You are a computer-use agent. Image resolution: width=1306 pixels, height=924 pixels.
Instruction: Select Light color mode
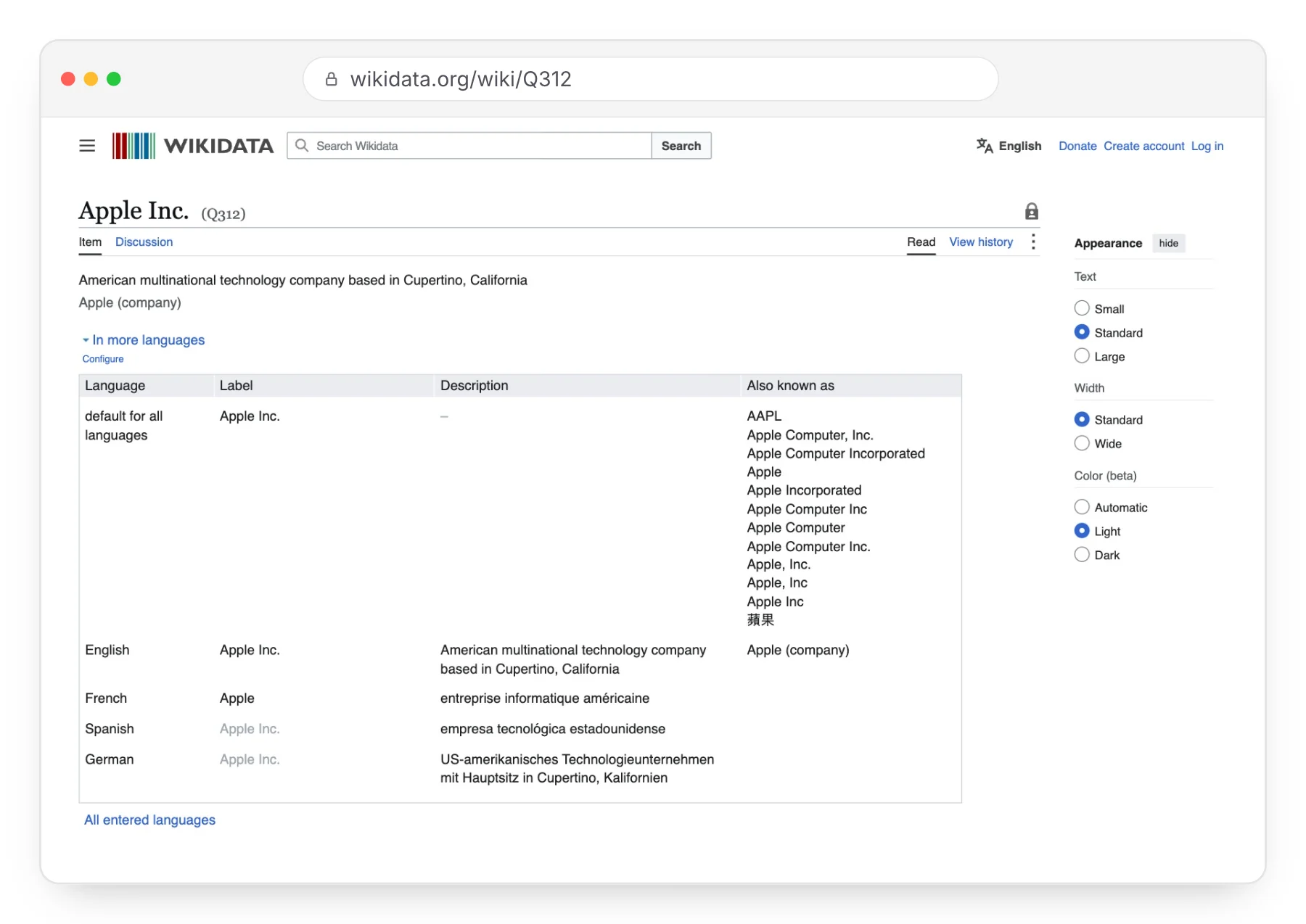1081,531
